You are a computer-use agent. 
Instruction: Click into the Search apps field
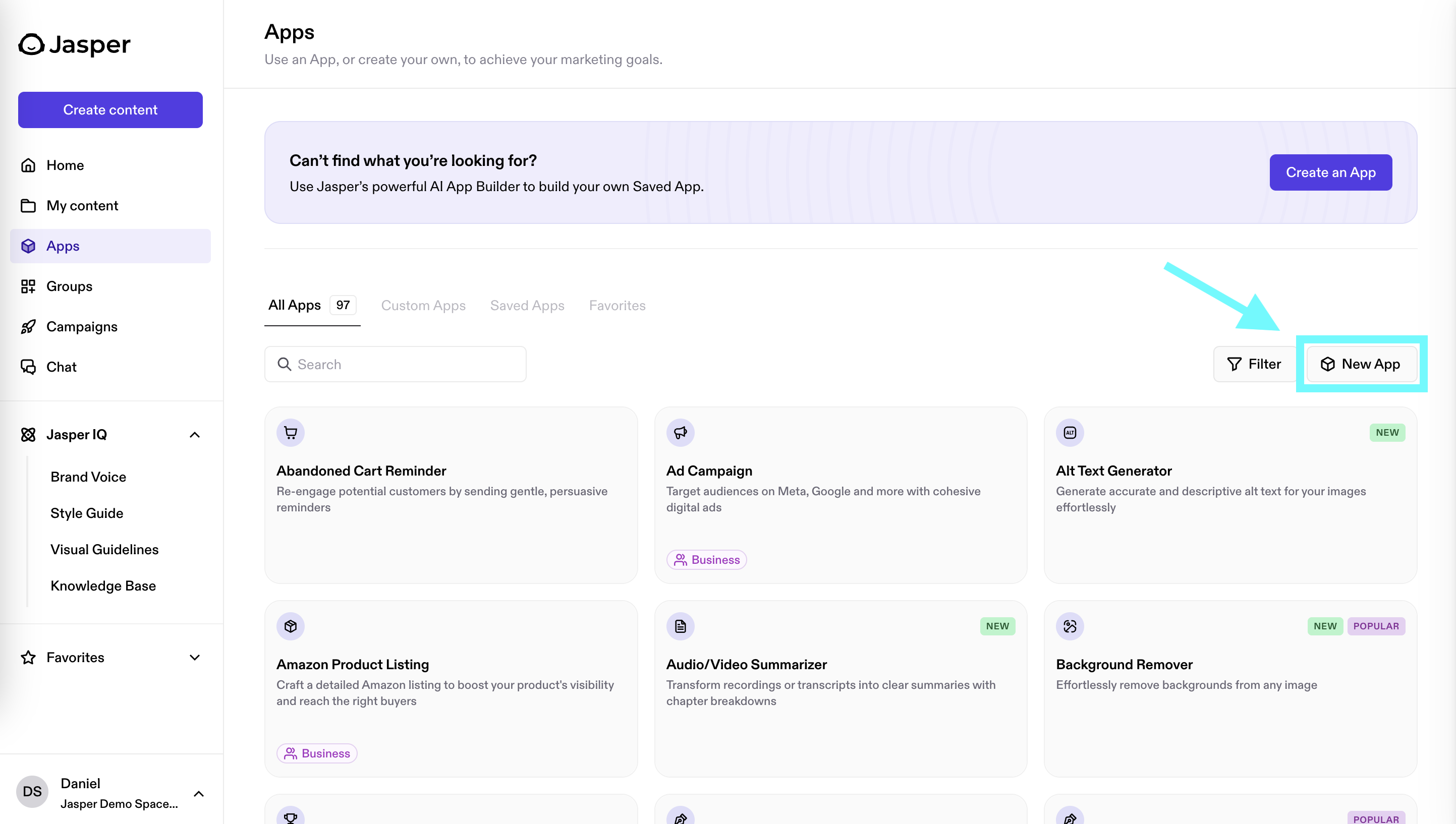click(x=395, y=364)
